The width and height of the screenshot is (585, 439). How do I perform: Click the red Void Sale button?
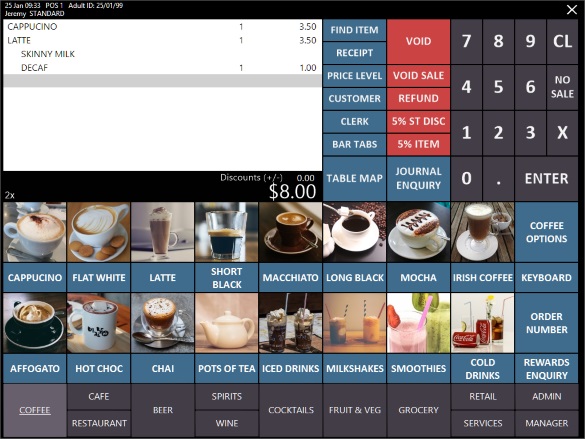click(x=418, y=76)
